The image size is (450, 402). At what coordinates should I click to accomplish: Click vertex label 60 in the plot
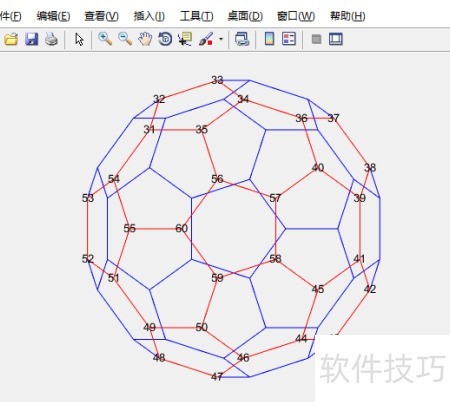(181, 228)
